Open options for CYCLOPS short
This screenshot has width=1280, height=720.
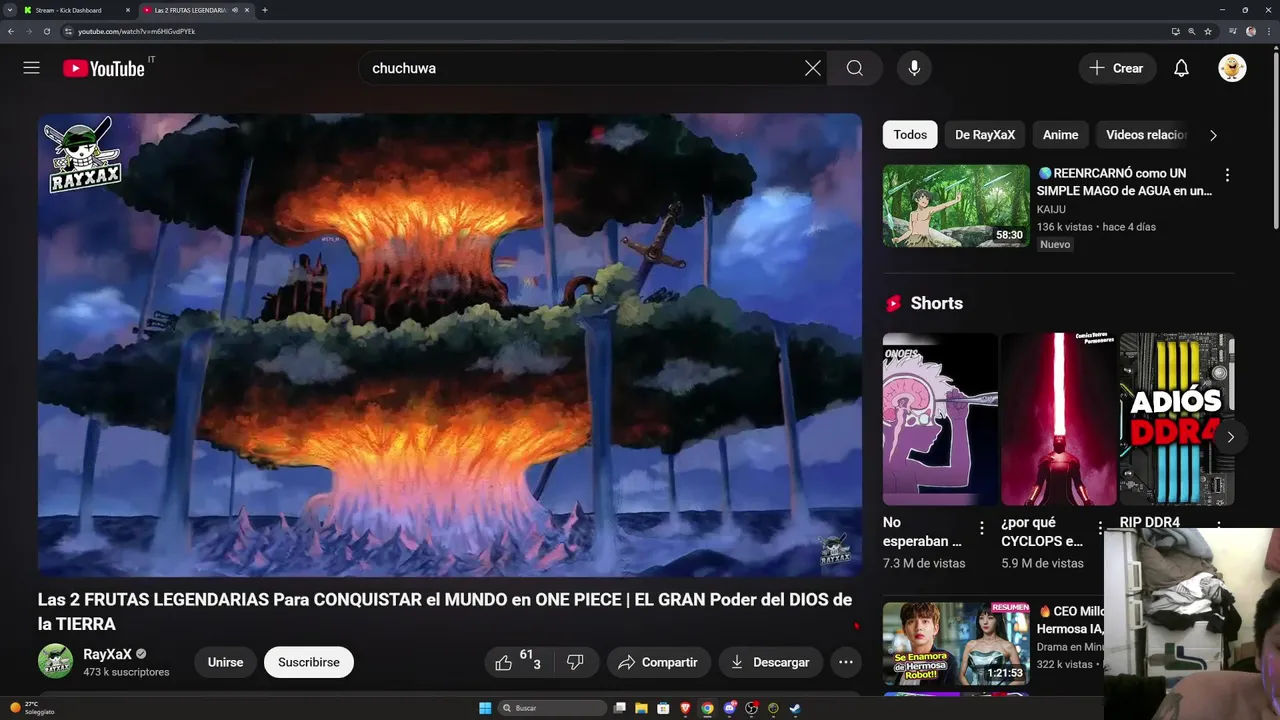pos(1100,528)
